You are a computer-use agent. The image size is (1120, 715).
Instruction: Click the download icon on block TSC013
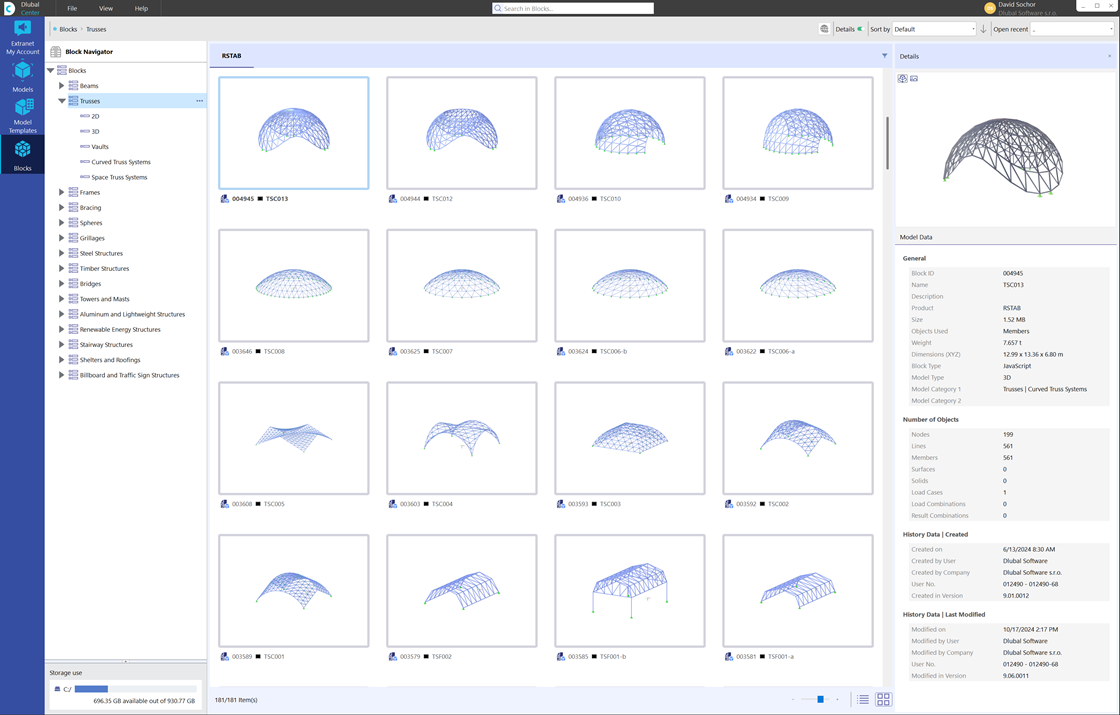(x=224, y=198)
